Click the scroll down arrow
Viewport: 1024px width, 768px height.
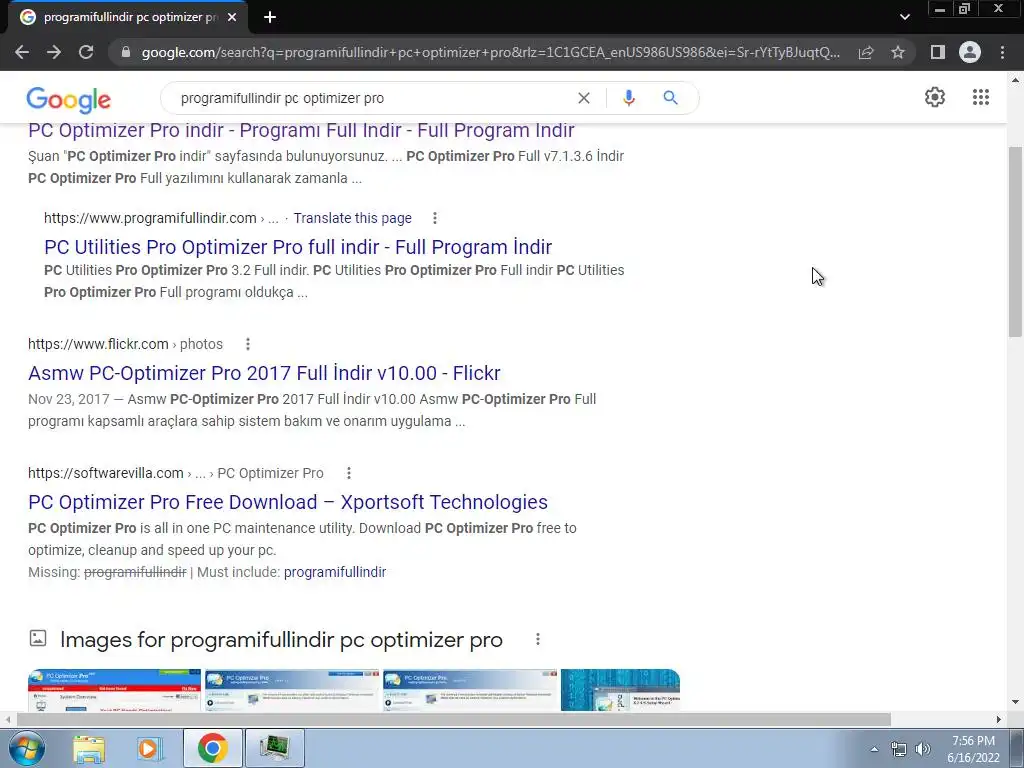[1015, 703]
